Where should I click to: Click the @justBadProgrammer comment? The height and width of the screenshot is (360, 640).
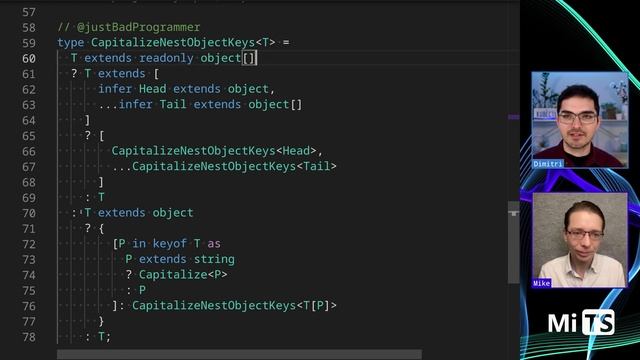pos(129,27)
